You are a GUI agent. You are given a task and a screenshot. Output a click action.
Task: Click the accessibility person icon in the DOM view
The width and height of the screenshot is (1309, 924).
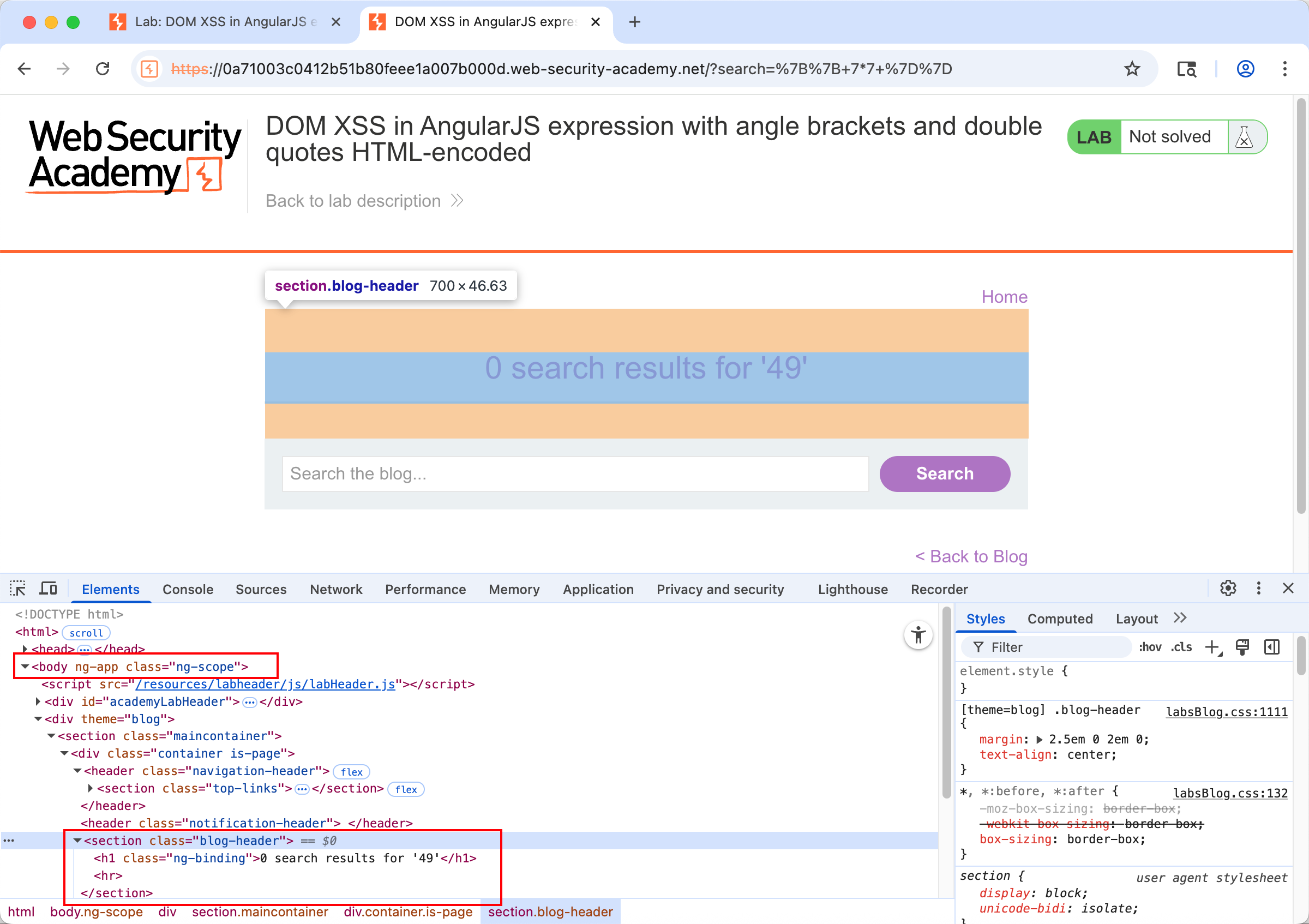tap(918, 634)
